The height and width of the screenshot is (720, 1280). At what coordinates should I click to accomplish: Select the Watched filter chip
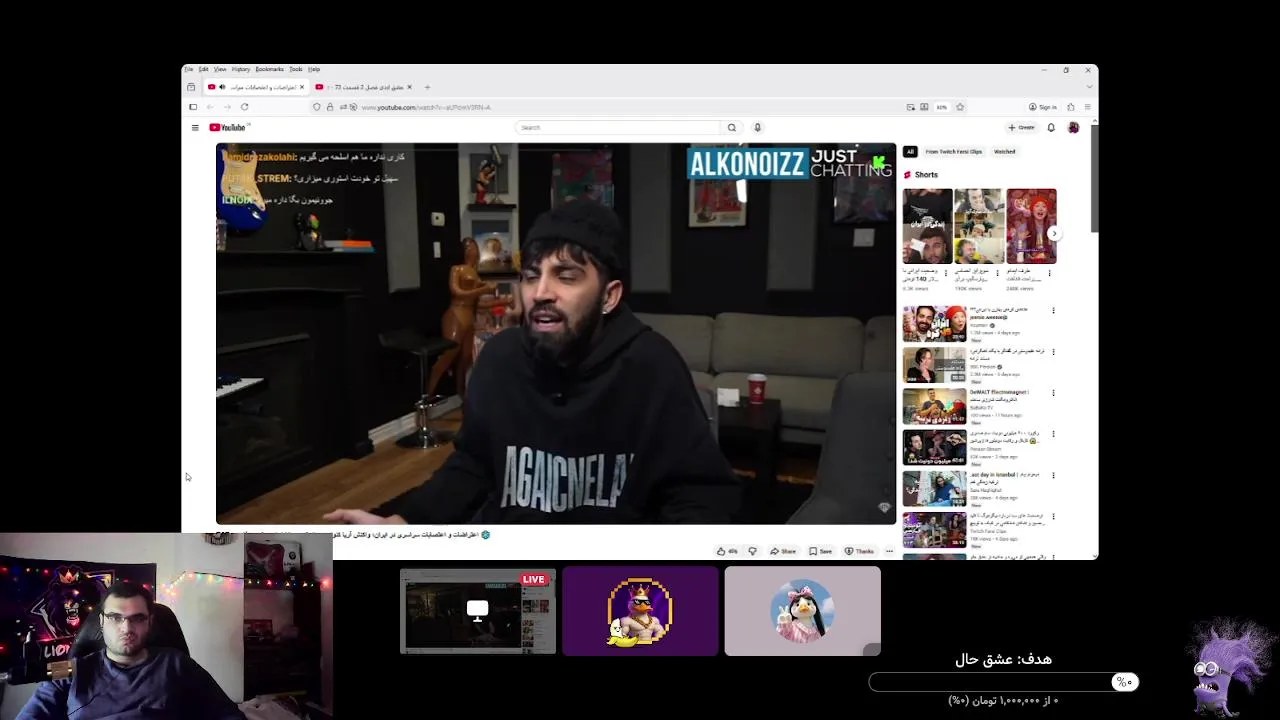tap(1004, 152)
